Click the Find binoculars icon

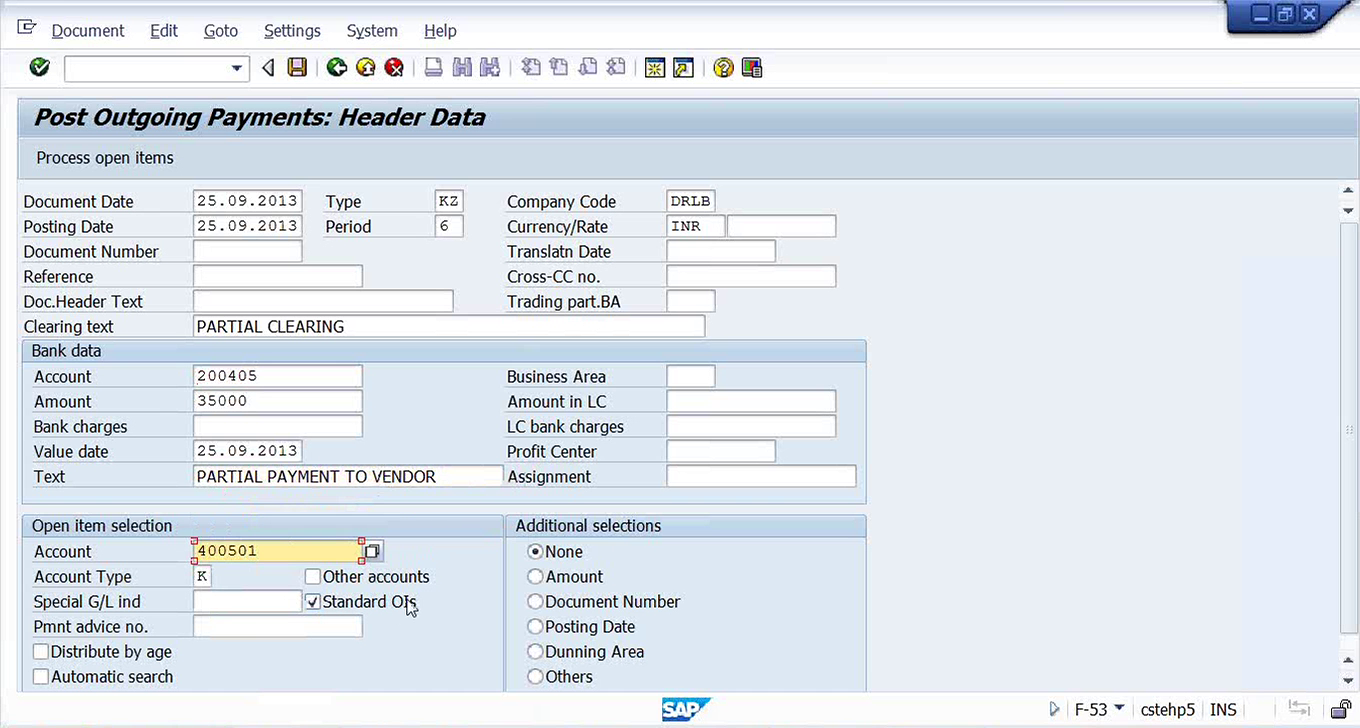(x=462, y=68)
